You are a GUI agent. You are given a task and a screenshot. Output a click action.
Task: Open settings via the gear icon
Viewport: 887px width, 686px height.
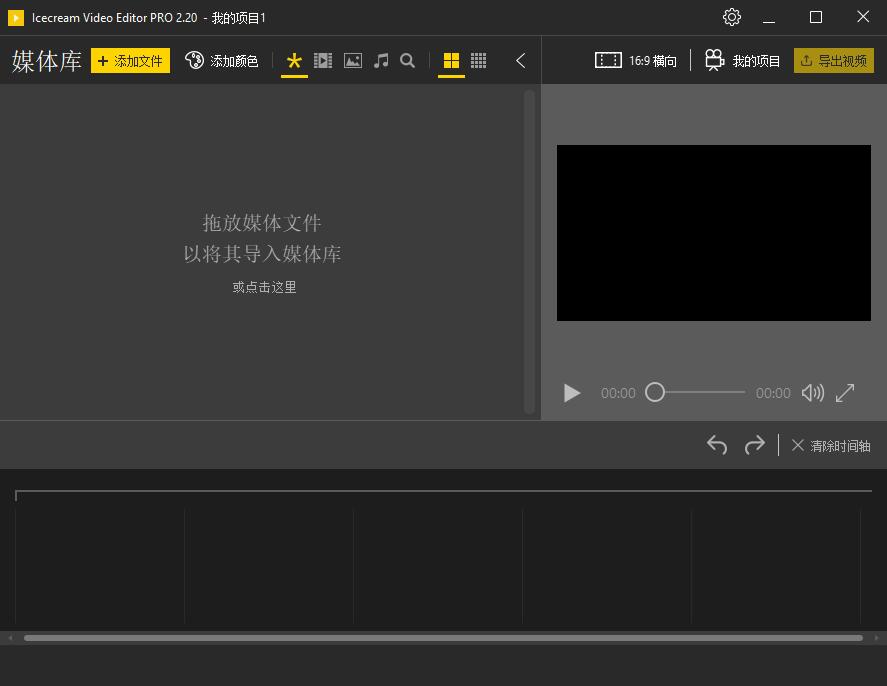coord(731,17)
